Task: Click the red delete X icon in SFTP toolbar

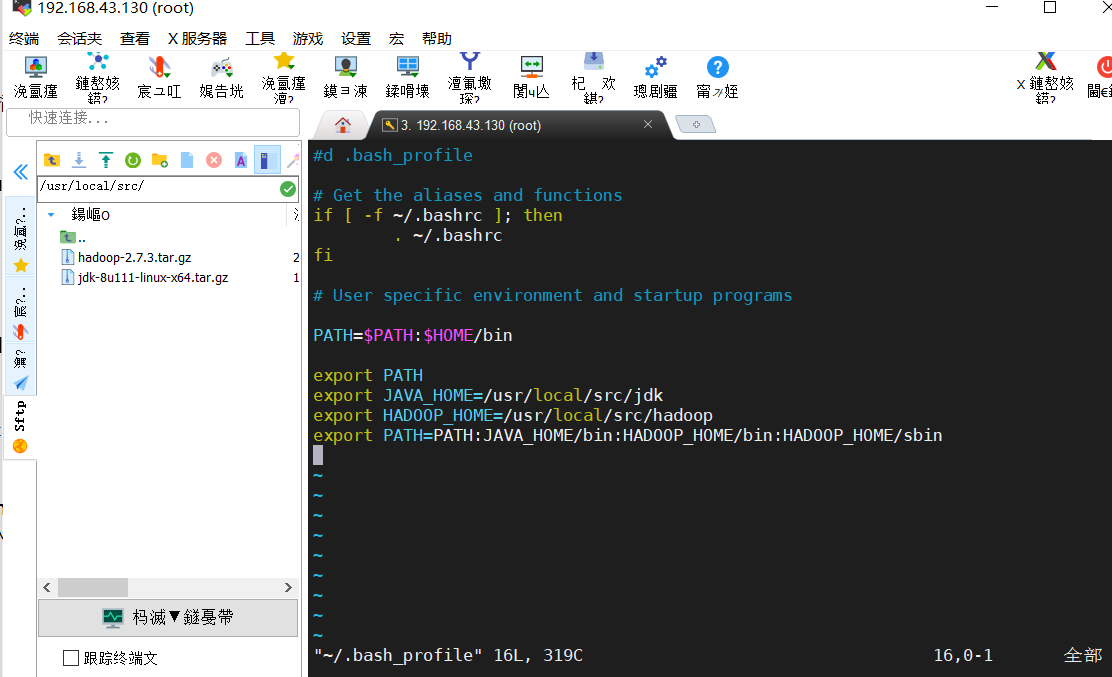Action: pyautogui.click(x=213, y=160)
